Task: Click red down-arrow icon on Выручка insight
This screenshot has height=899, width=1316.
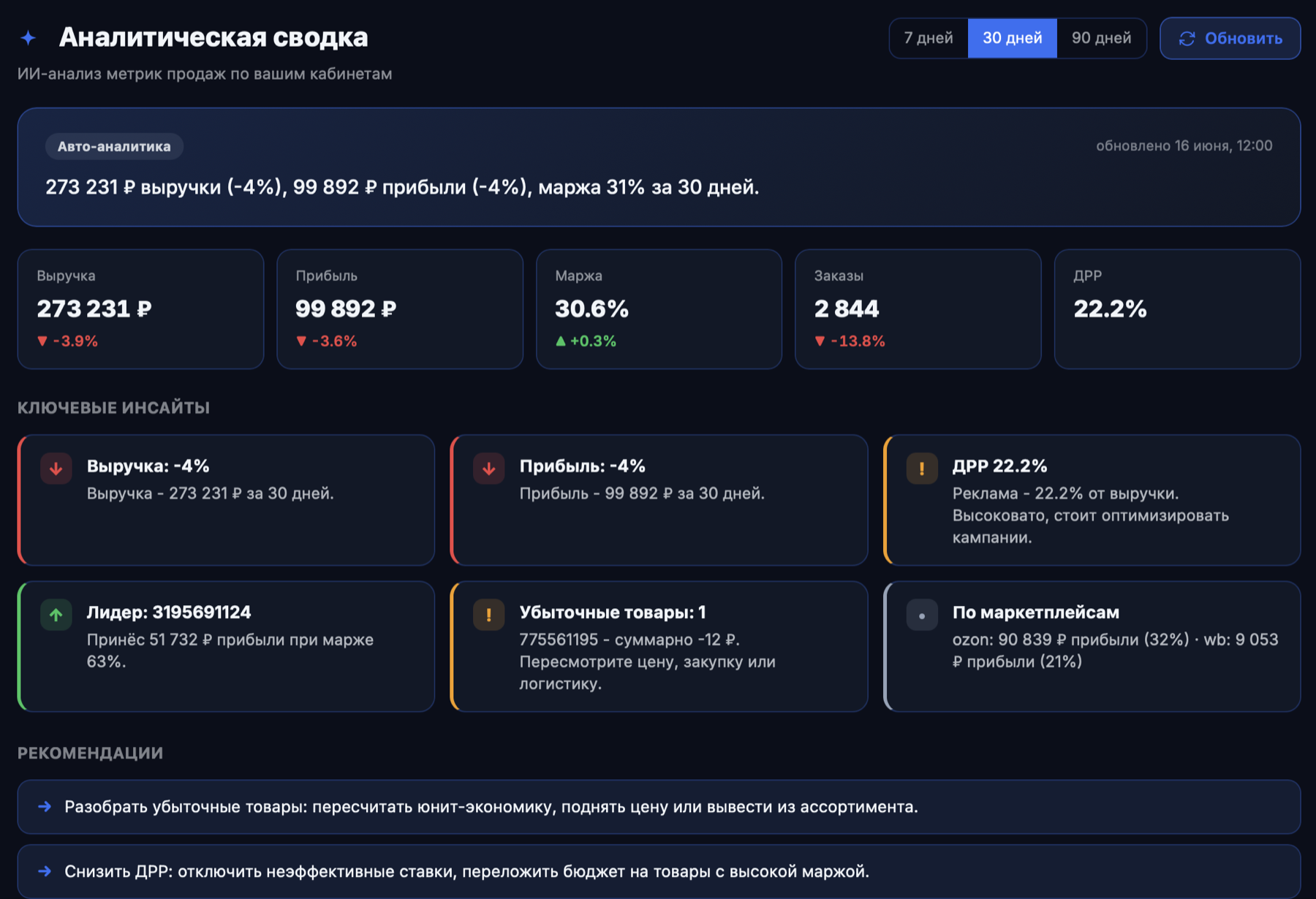Action: click(x=56, y=469)
